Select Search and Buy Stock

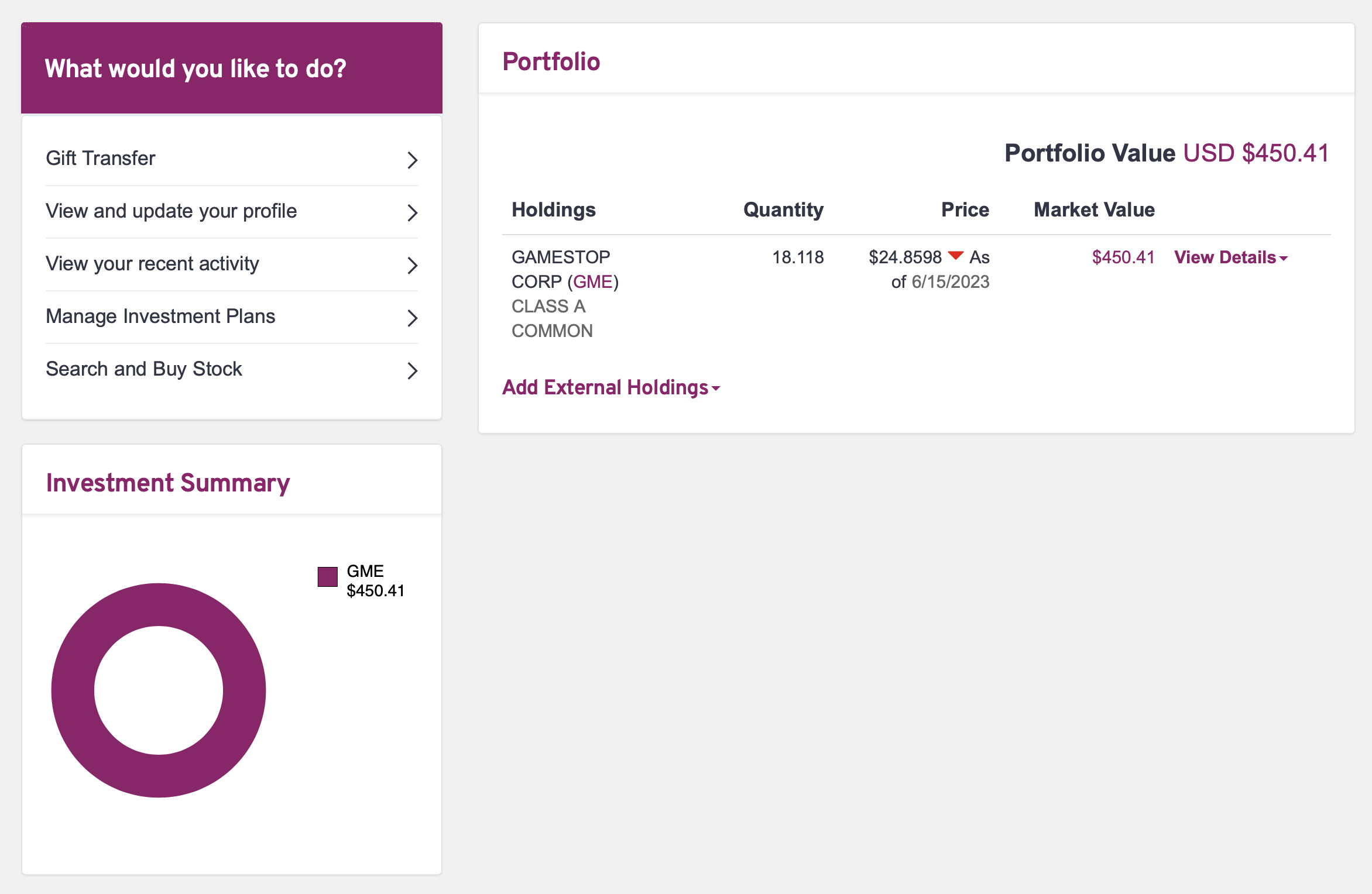pyautogui.click(x=144, y=369)
